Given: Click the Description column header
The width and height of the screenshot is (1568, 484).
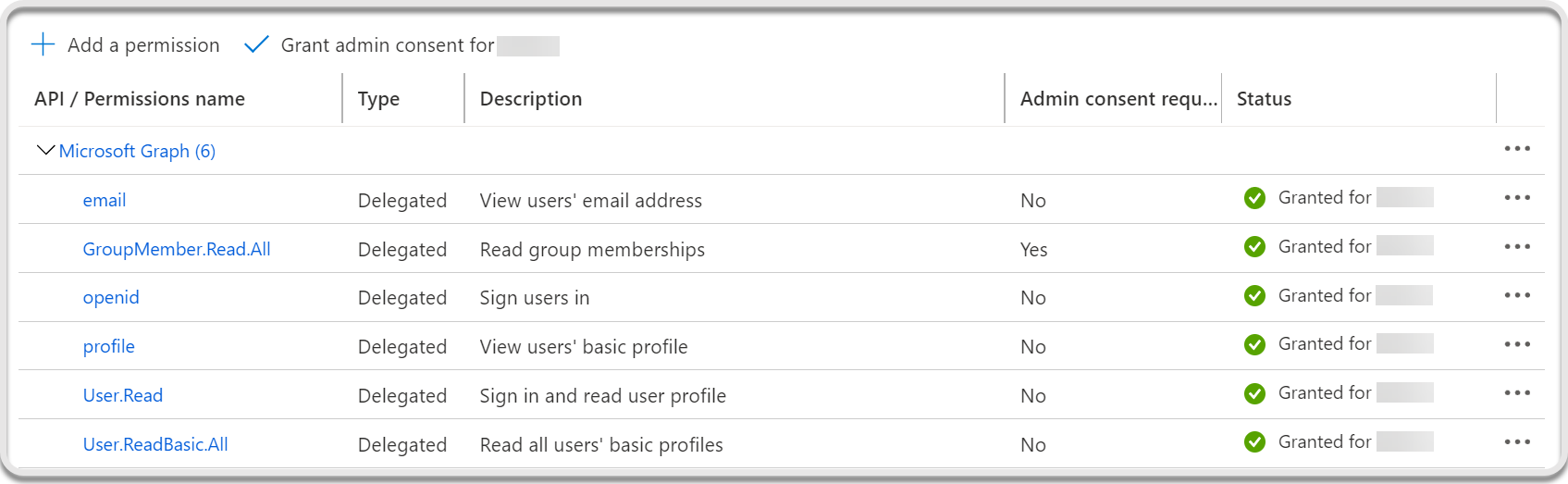Looking at the screenshot, I should [531, 99].
